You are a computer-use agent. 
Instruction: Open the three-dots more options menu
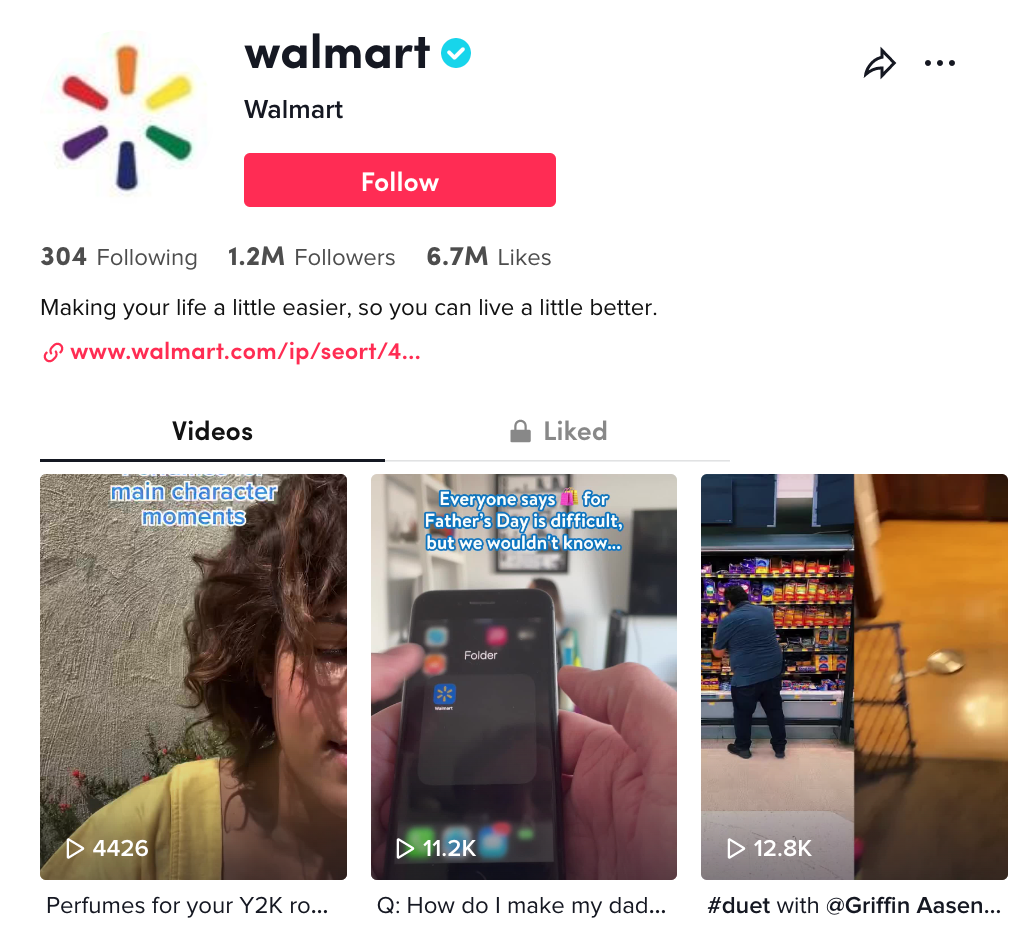coord(940,63)
